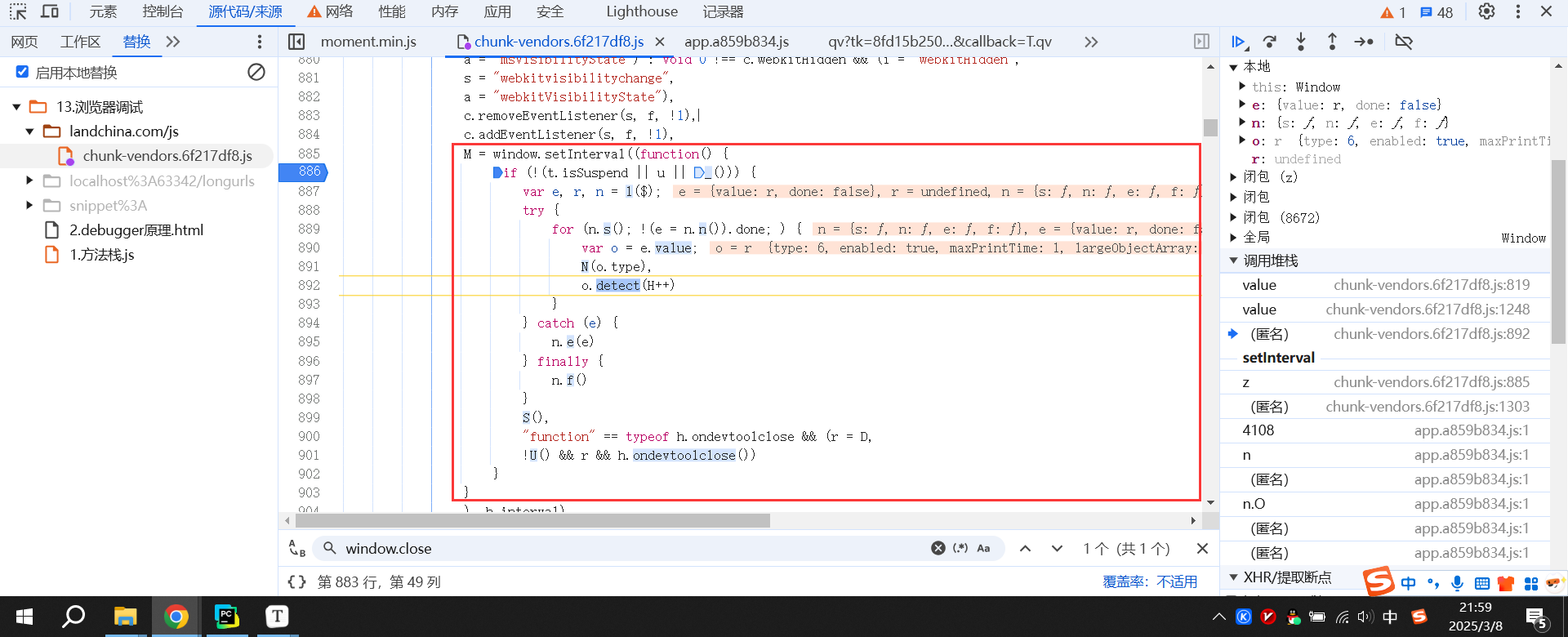
Task: Toggle regular expression search option
Action: point(960,548)
